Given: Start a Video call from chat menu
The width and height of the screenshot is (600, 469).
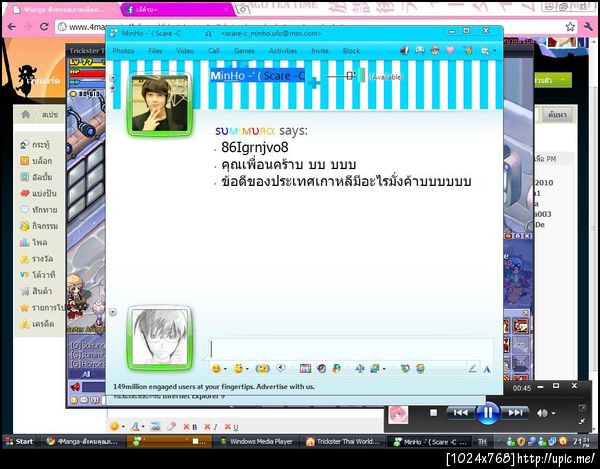Looking at the screenshot, I should click(x=185, y=51).
